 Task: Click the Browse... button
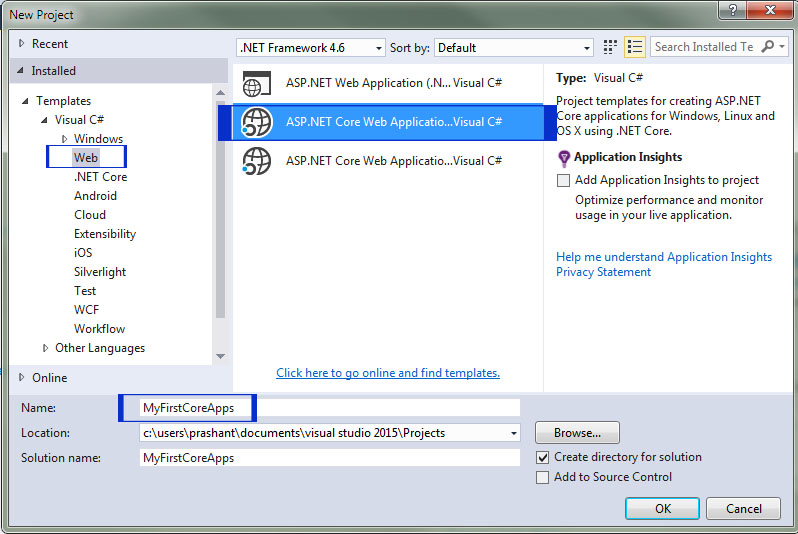577,433
